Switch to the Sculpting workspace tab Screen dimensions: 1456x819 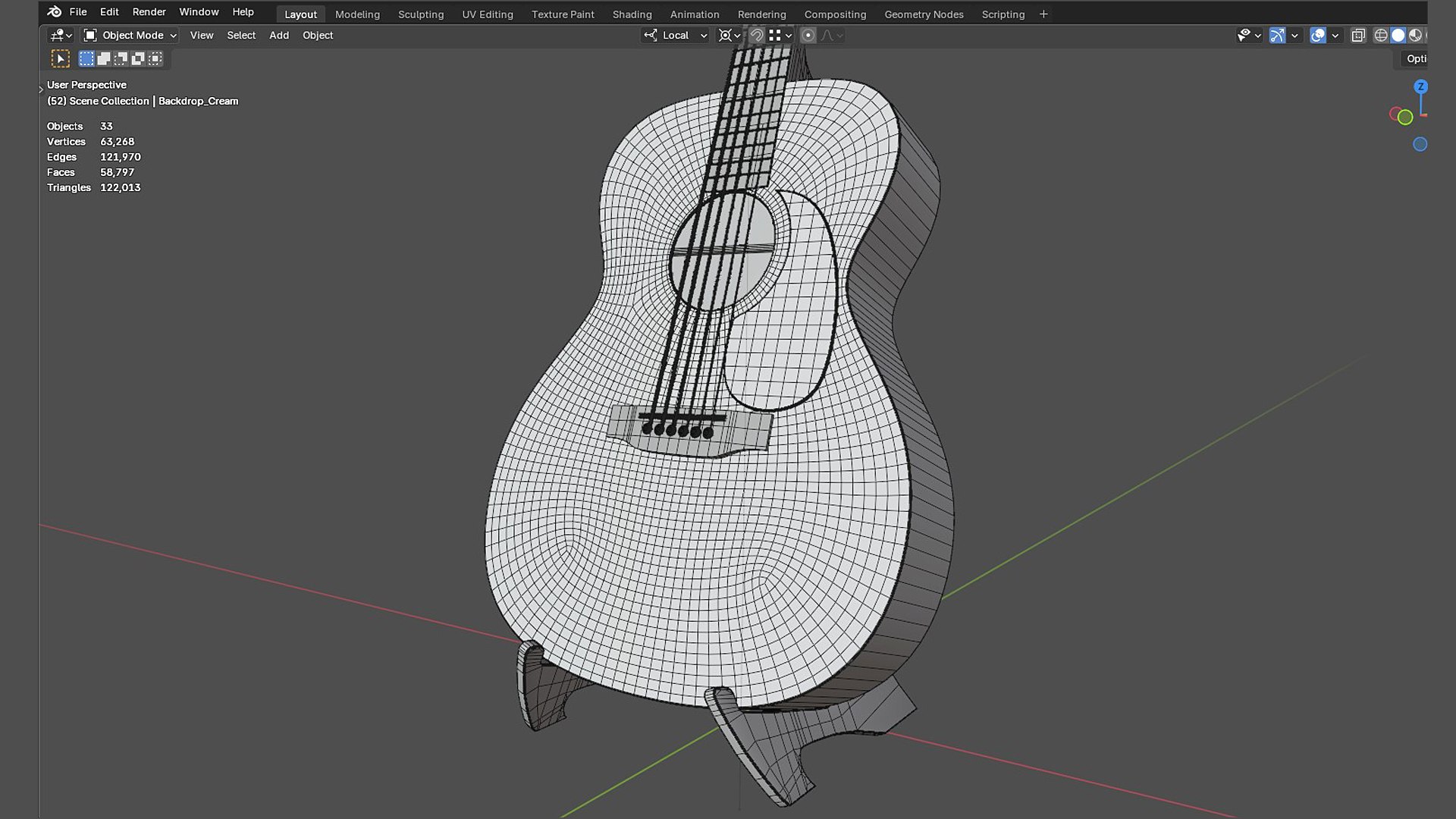(421, 14)
